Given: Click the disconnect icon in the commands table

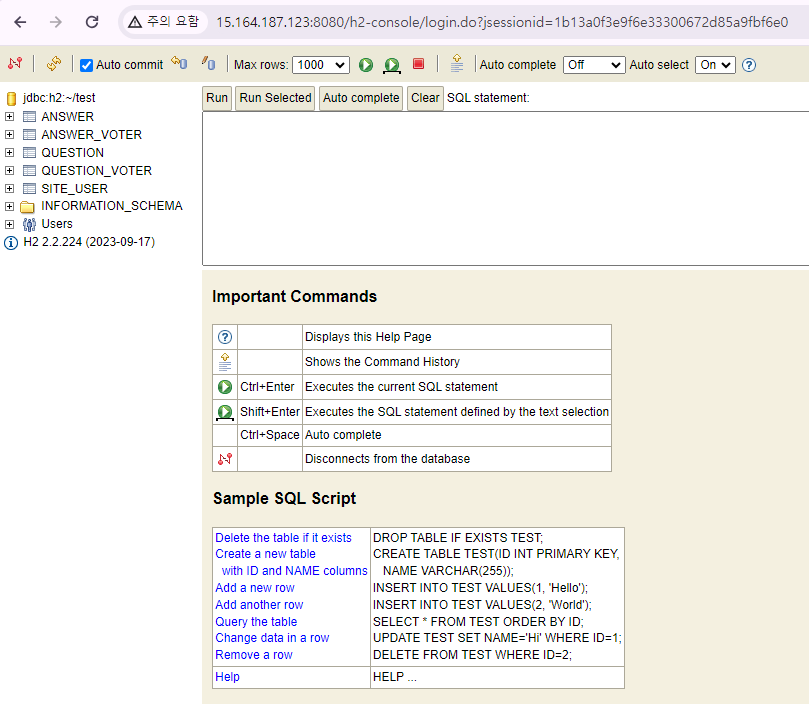Looking at the screenshot, I should click(224, 459).
